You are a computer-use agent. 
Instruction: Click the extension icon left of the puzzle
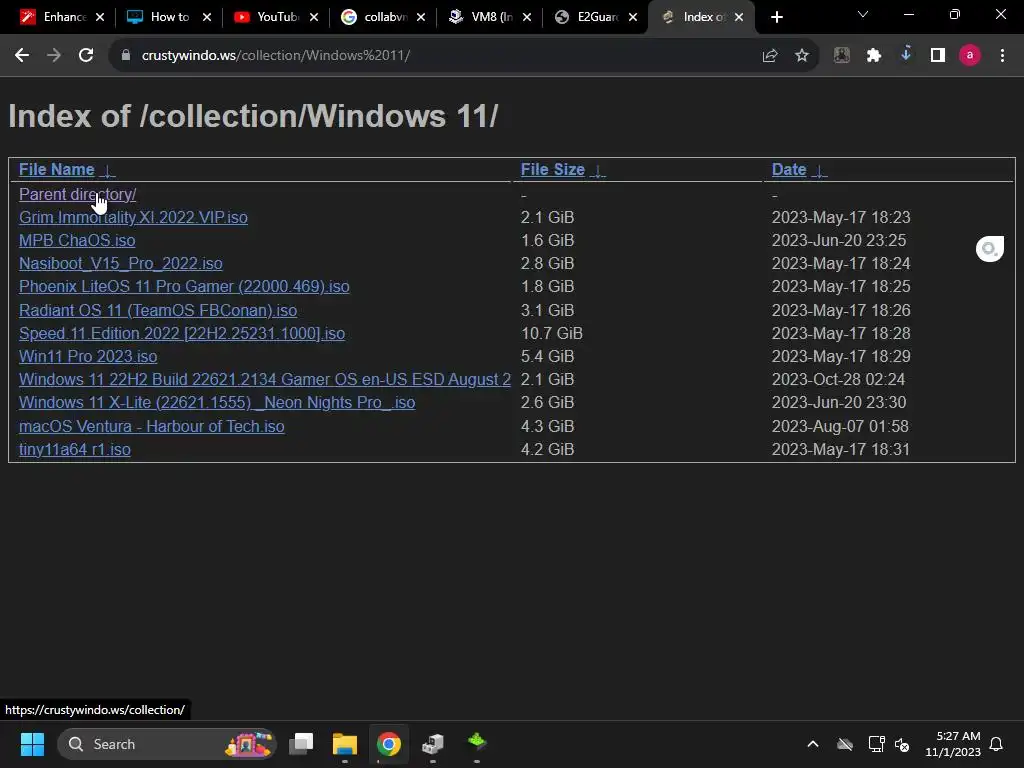click(x=841, y=56)
